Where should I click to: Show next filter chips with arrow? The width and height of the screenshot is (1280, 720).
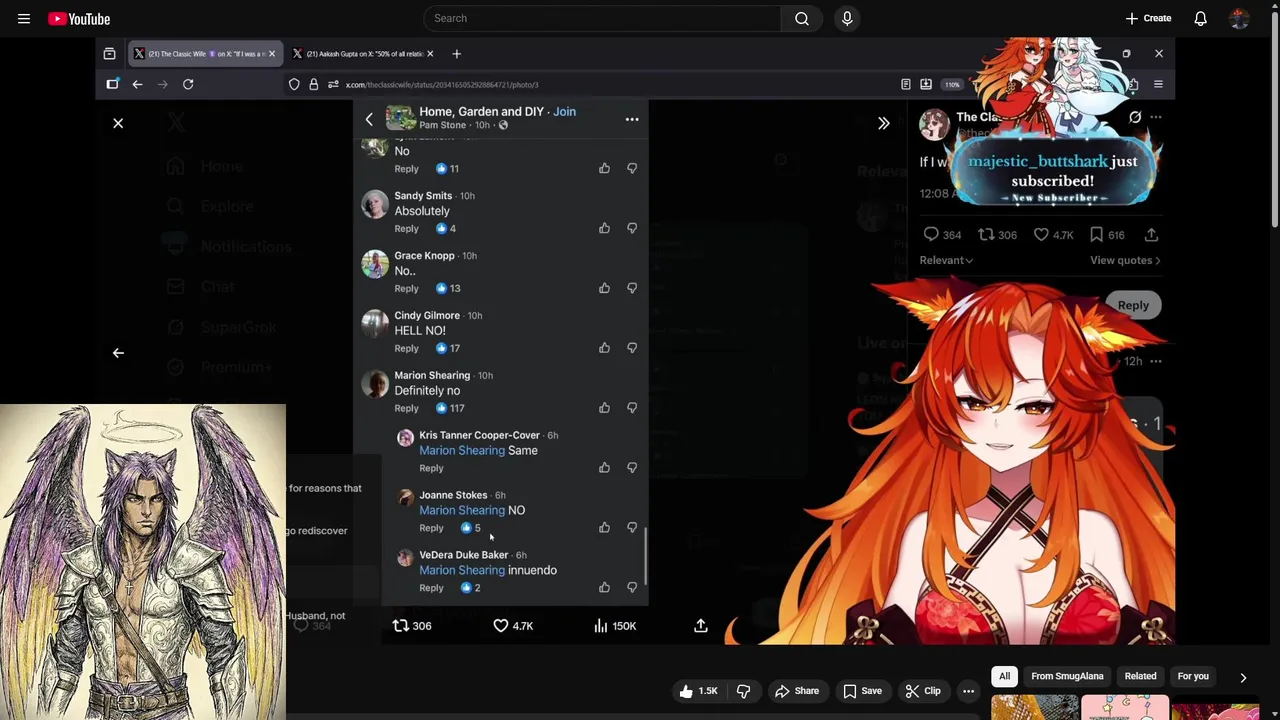coord(1243,677)
